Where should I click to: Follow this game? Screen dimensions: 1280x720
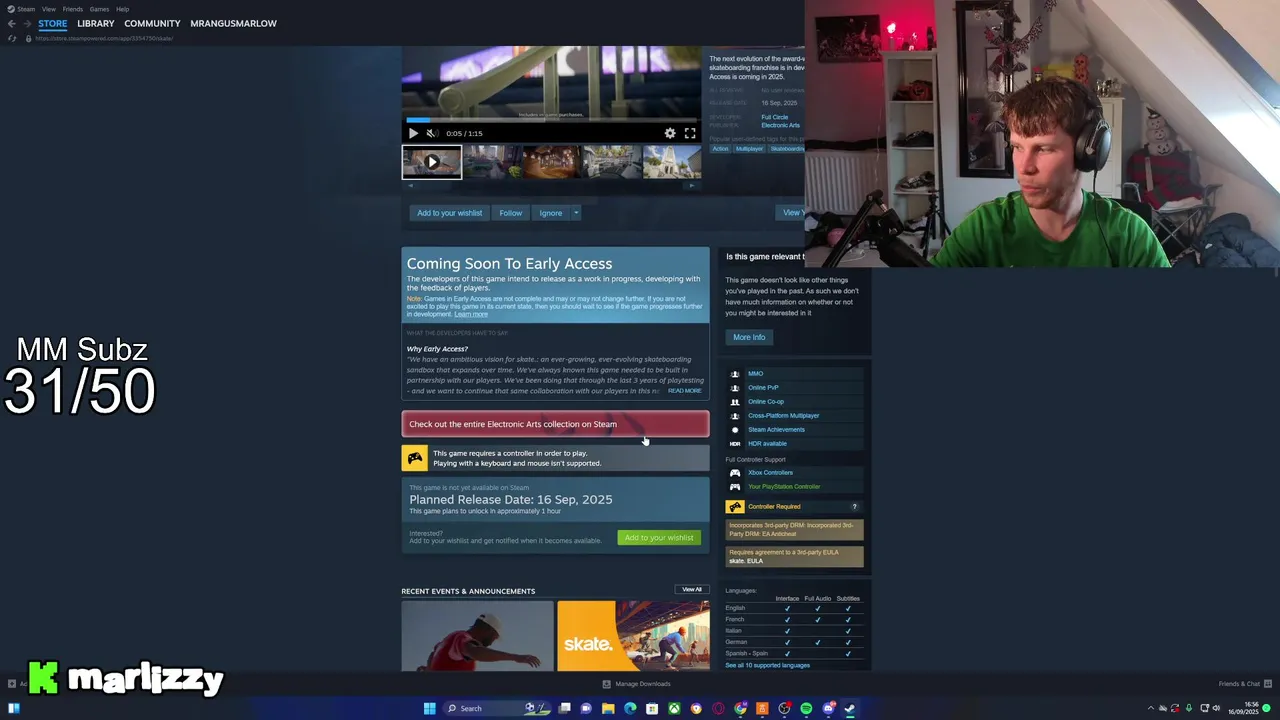click(511, 213)
